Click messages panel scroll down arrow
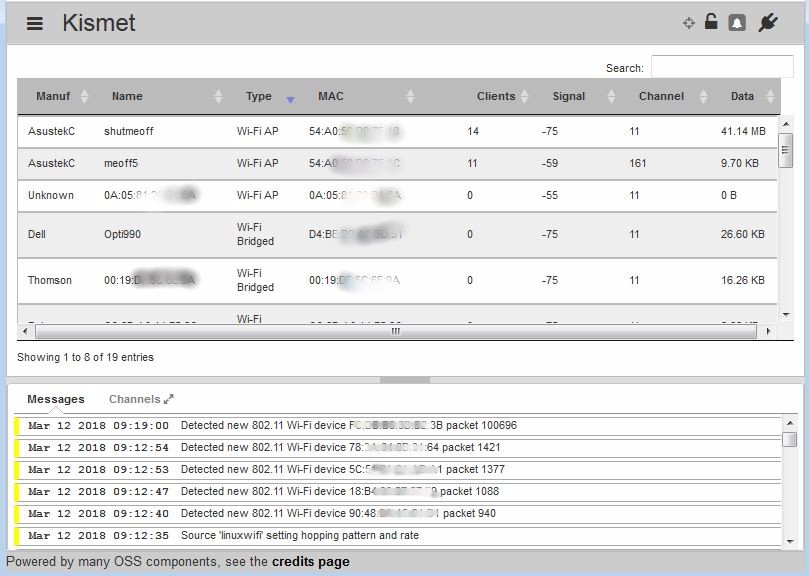Screen dimensions: 809x576 click(x=789, y=541)
